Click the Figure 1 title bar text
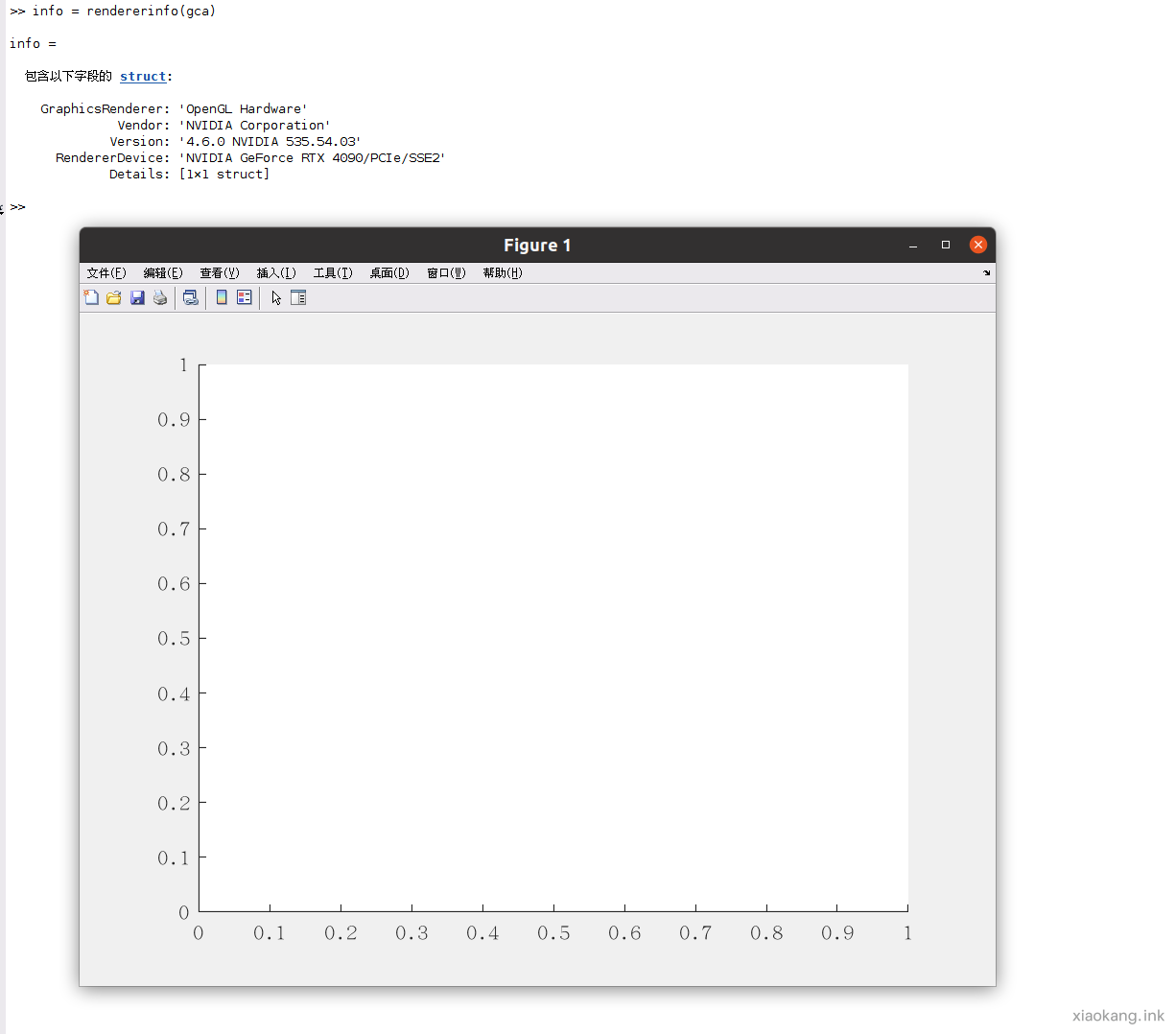The image size is (1176, 1034). pyautogui.click(x=537, y=246)
